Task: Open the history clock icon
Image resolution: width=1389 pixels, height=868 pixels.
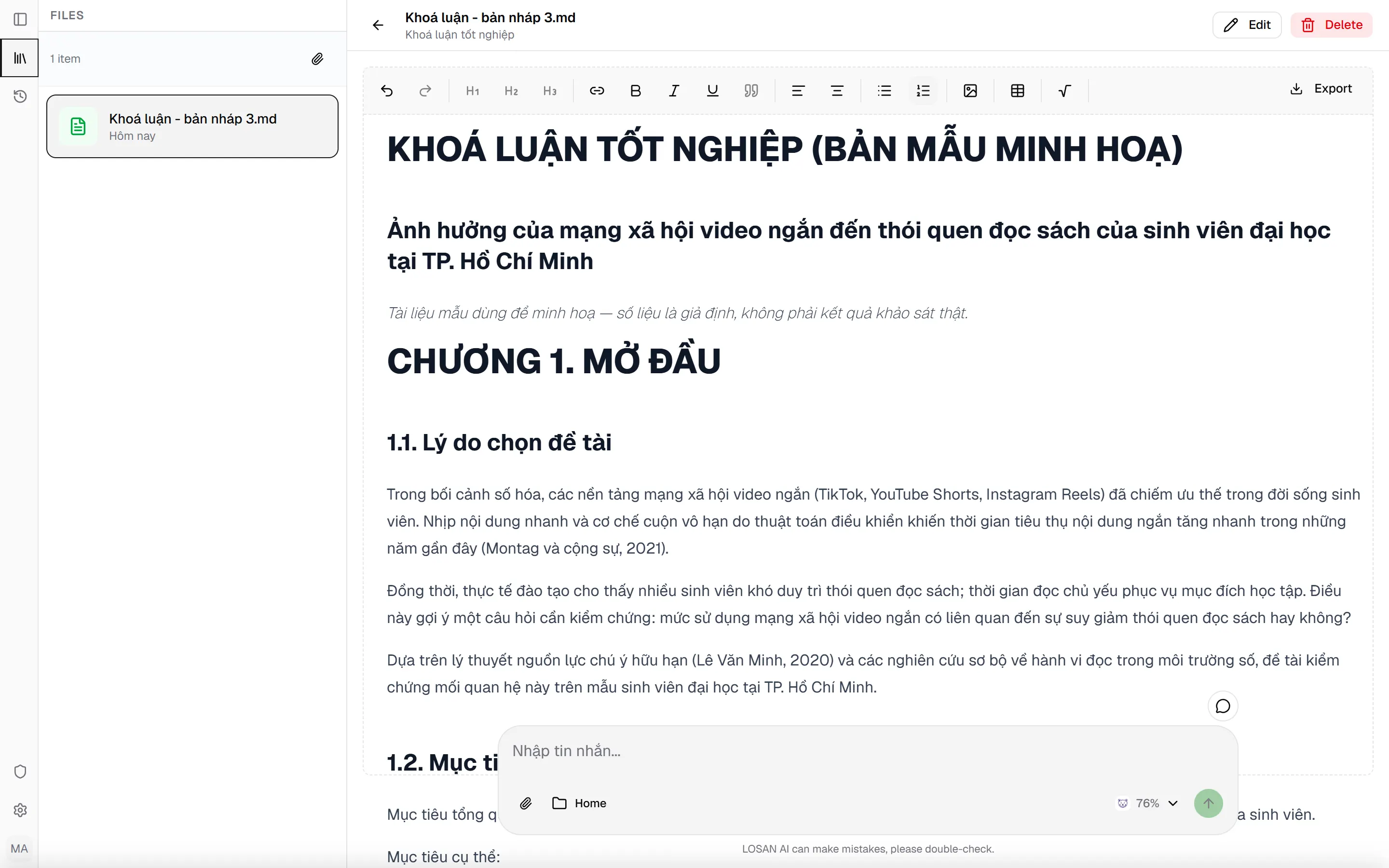Action: click(19, 96)
